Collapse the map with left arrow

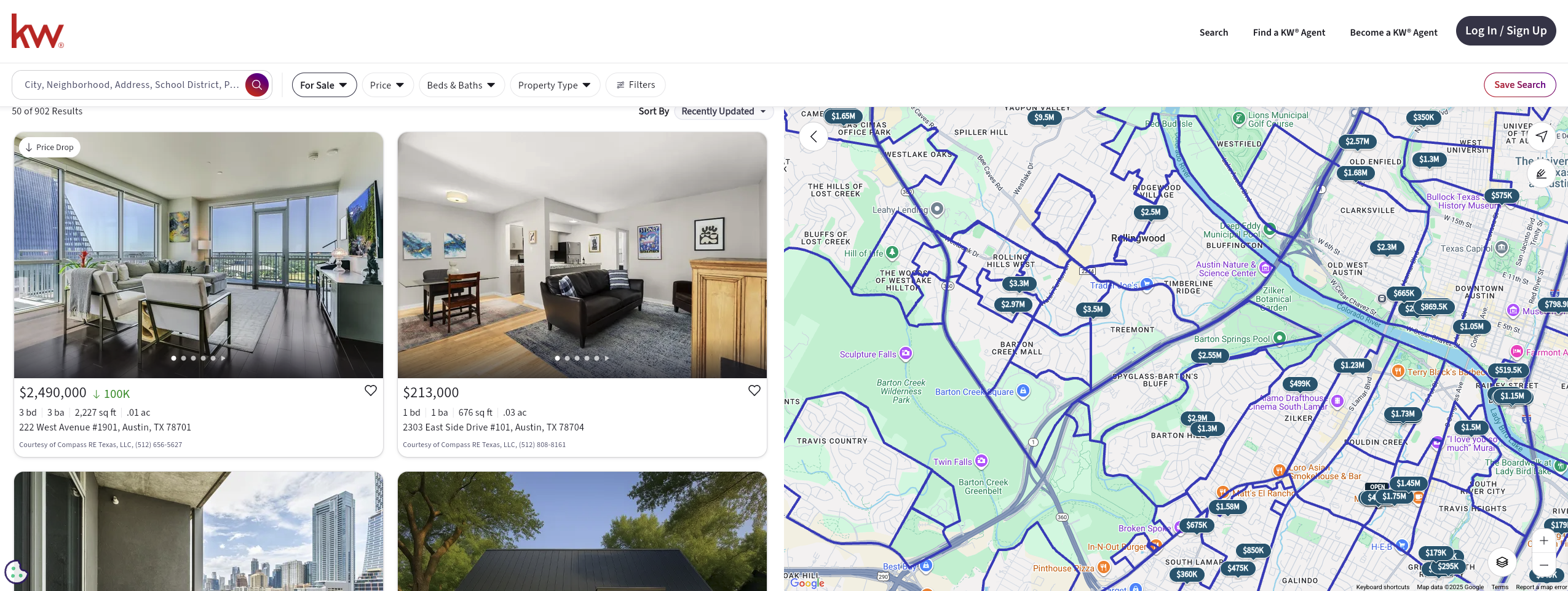click(814, 137)
